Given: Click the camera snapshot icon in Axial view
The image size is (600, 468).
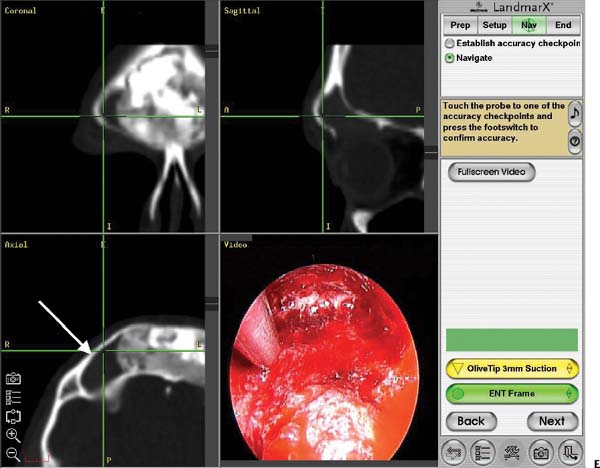Looking at the screenshot, I should (14, 378).
